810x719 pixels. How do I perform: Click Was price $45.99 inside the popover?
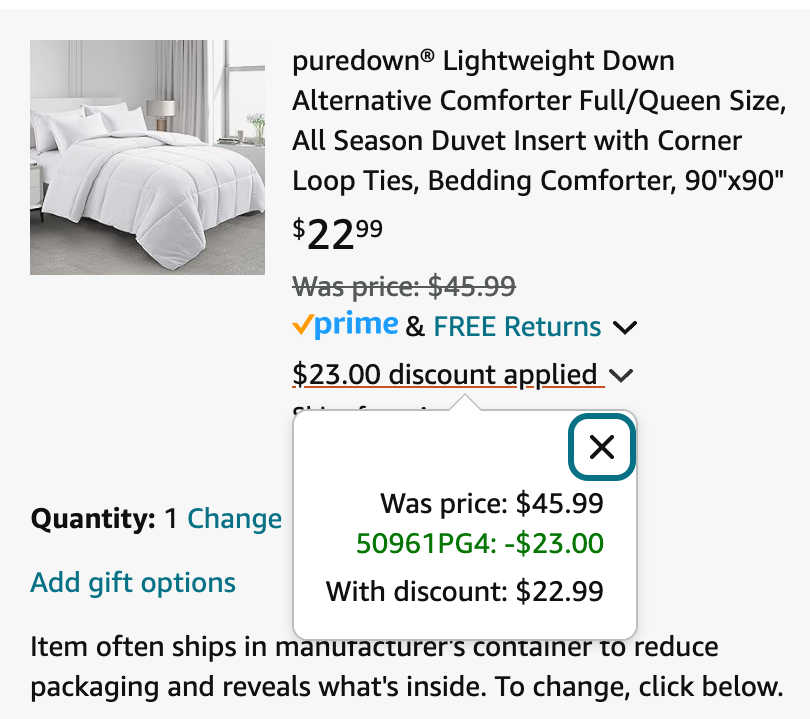492,503
